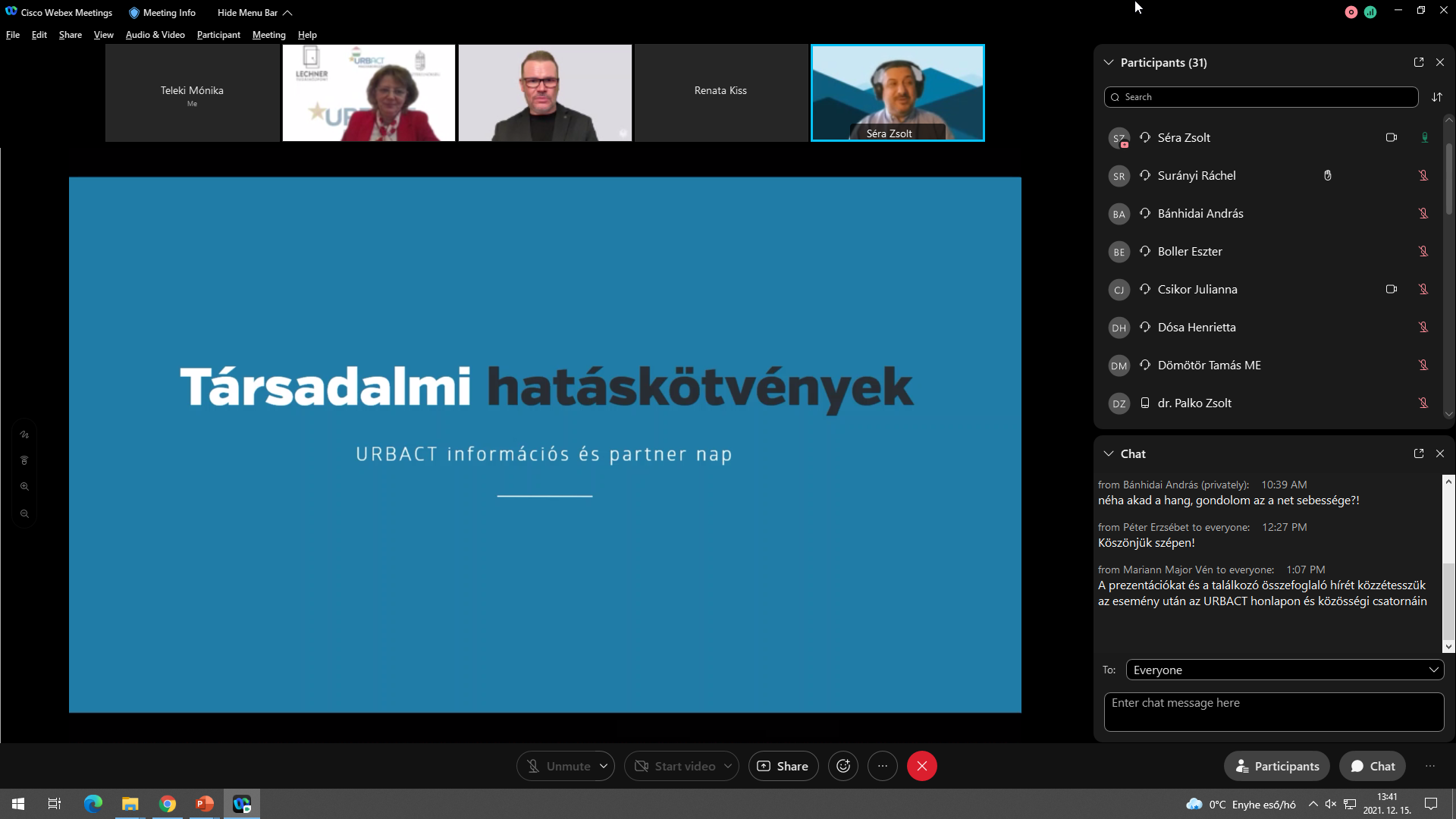Collapse the Participants panel chevron
Viewport: 1456px width, 819px height.
pyautogui.click(x=1109, y=62)
